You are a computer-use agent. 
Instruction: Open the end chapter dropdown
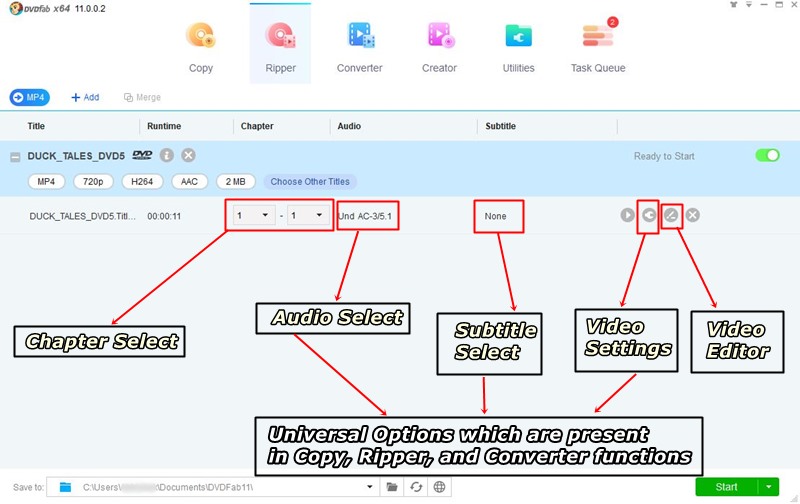307,215
